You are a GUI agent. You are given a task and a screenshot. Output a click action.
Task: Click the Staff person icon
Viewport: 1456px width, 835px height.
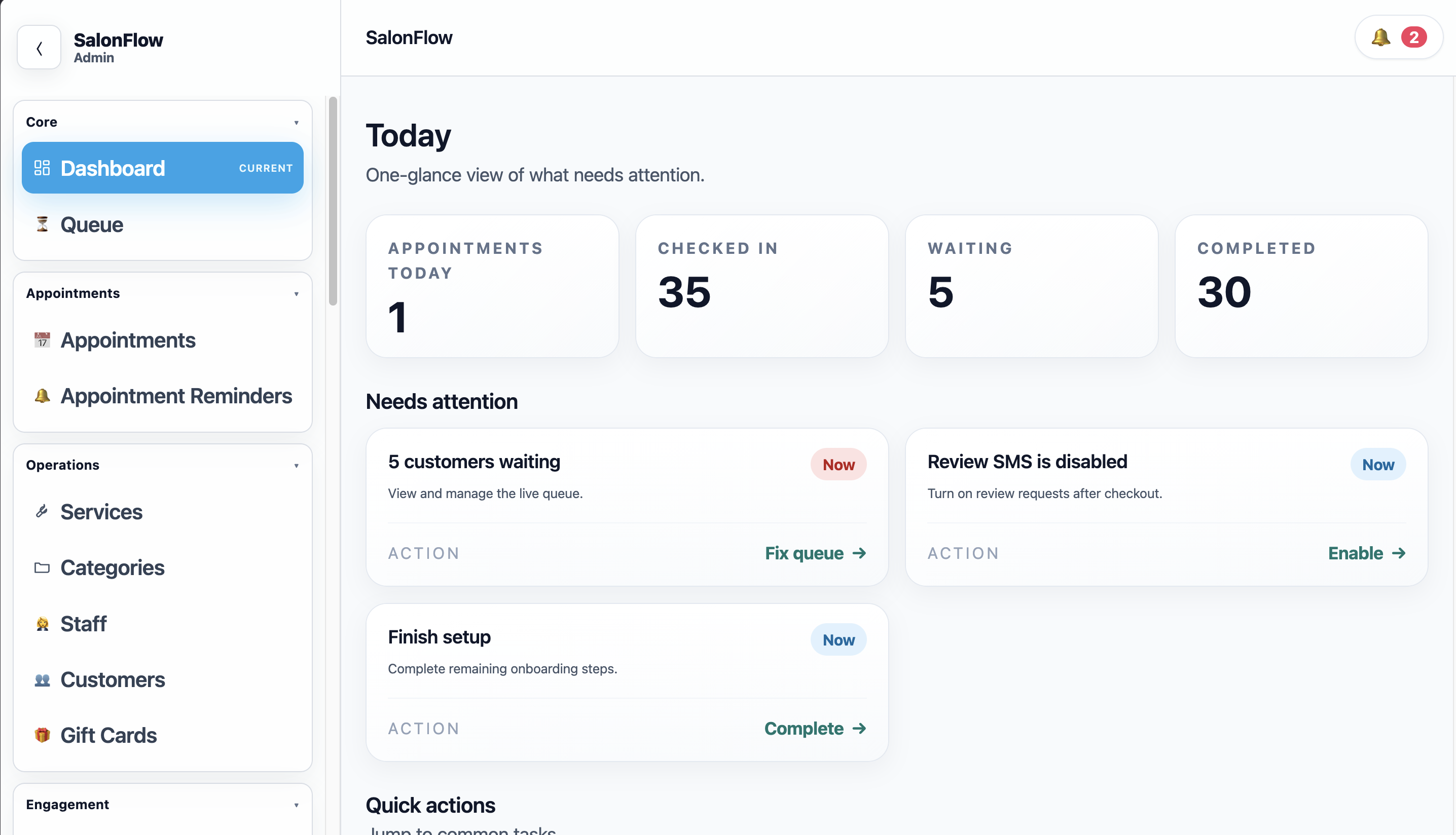pyautogui.click(x=42, y=623)
